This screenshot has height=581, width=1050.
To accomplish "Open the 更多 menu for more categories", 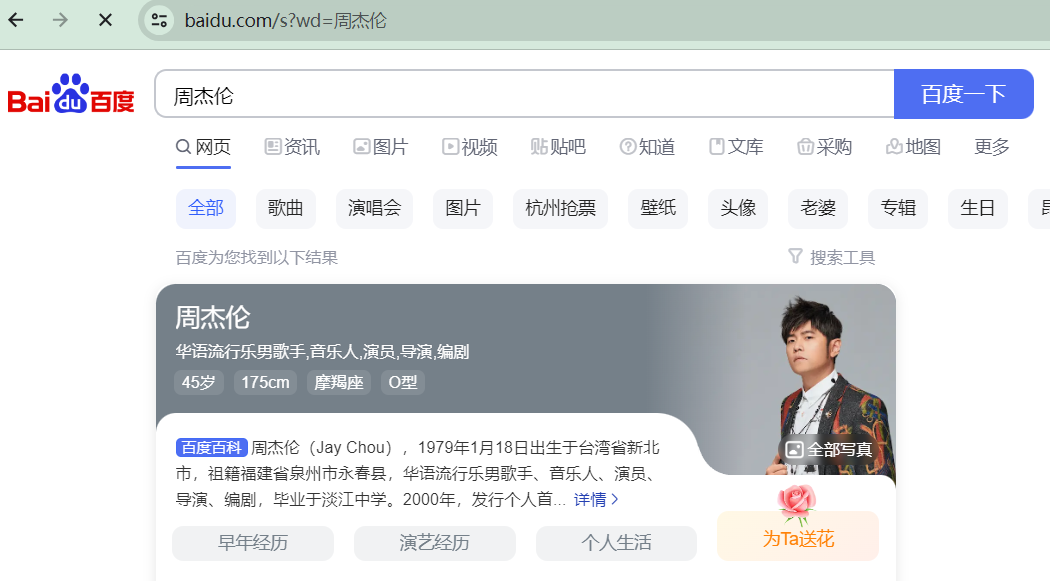I will pos(992,147).
